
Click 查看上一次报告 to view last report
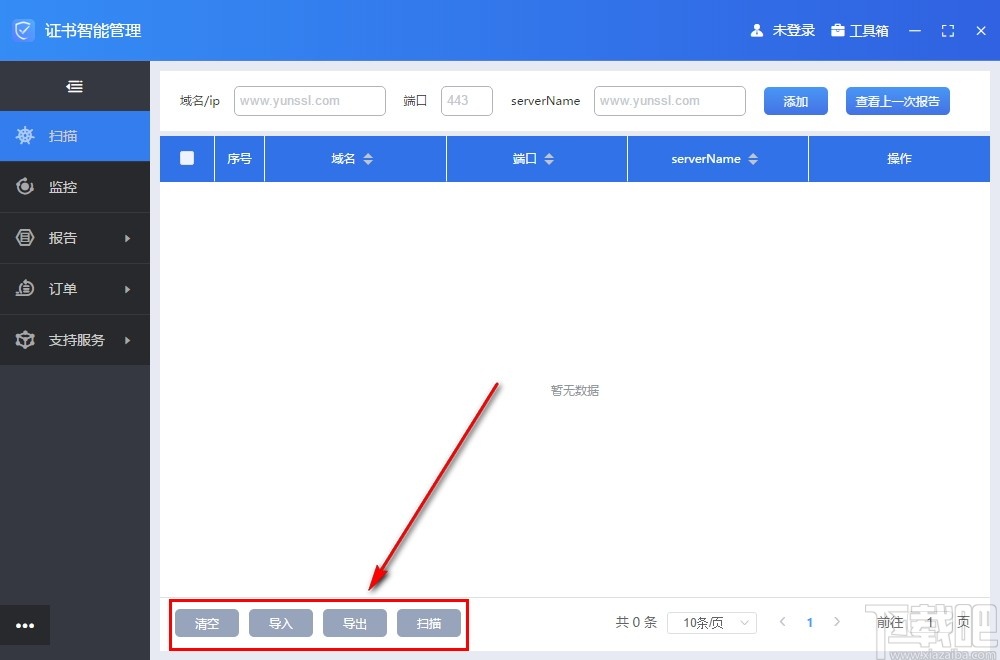[897, 100]
